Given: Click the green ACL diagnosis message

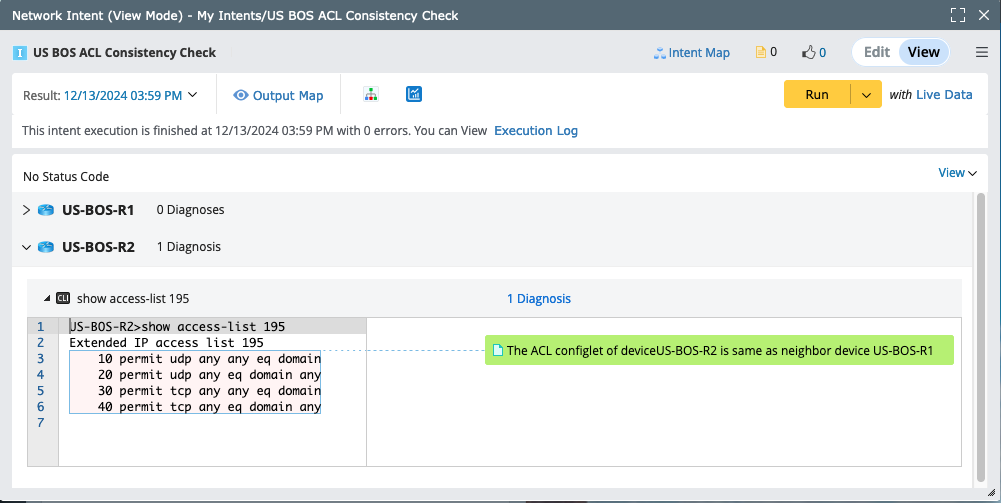Looking at the screenshot, I should 719,351.
